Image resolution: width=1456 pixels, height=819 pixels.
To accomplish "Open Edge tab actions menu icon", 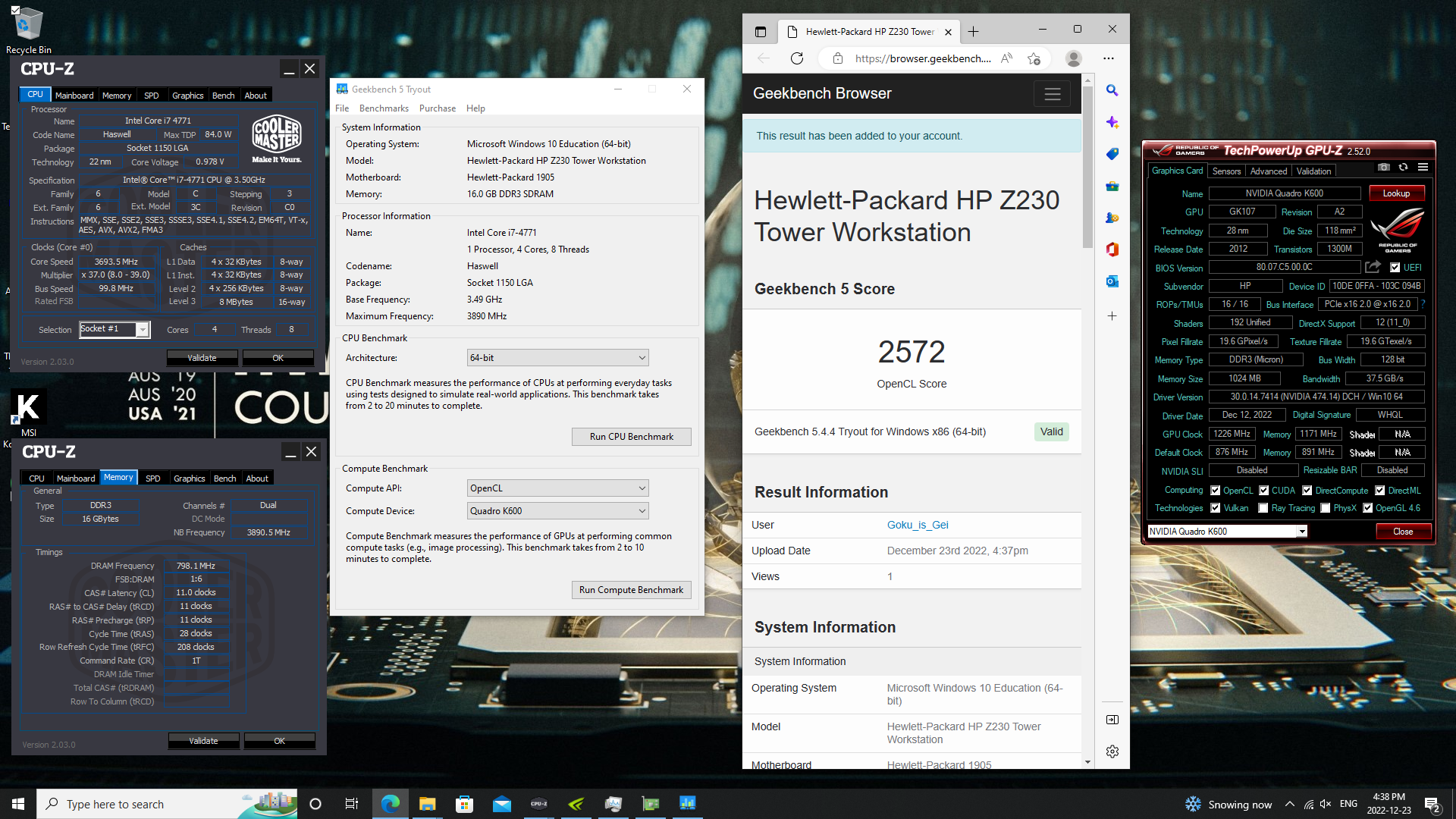I will coord(761,32).
